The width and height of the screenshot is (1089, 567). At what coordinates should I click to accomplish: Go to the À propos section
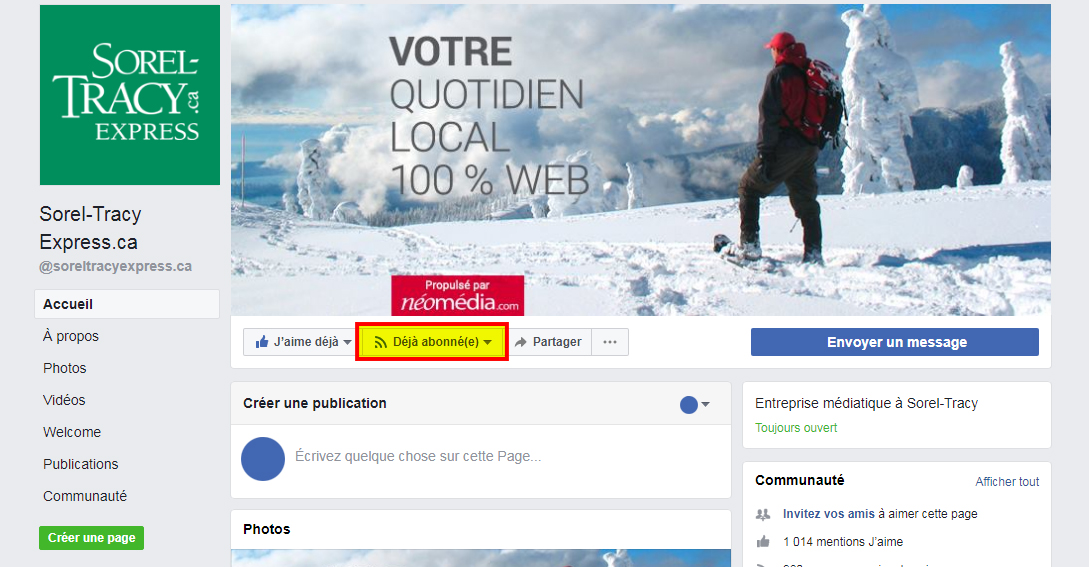(71, 336)
